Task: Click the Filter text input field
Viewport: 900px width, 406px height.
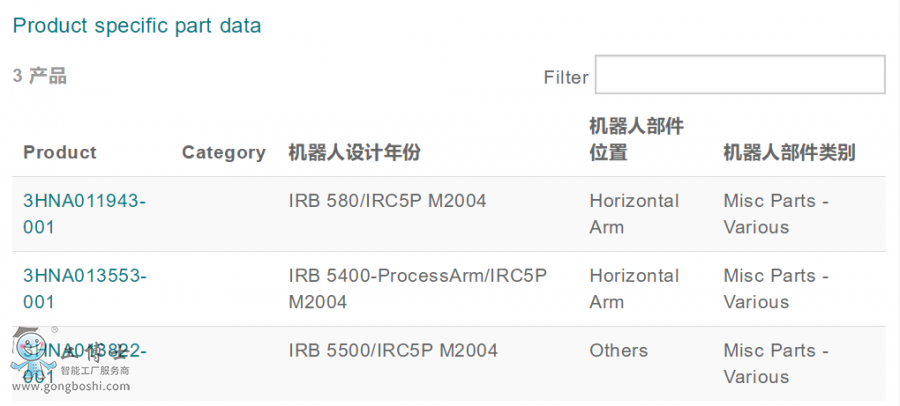Action: tap(740, 75)
